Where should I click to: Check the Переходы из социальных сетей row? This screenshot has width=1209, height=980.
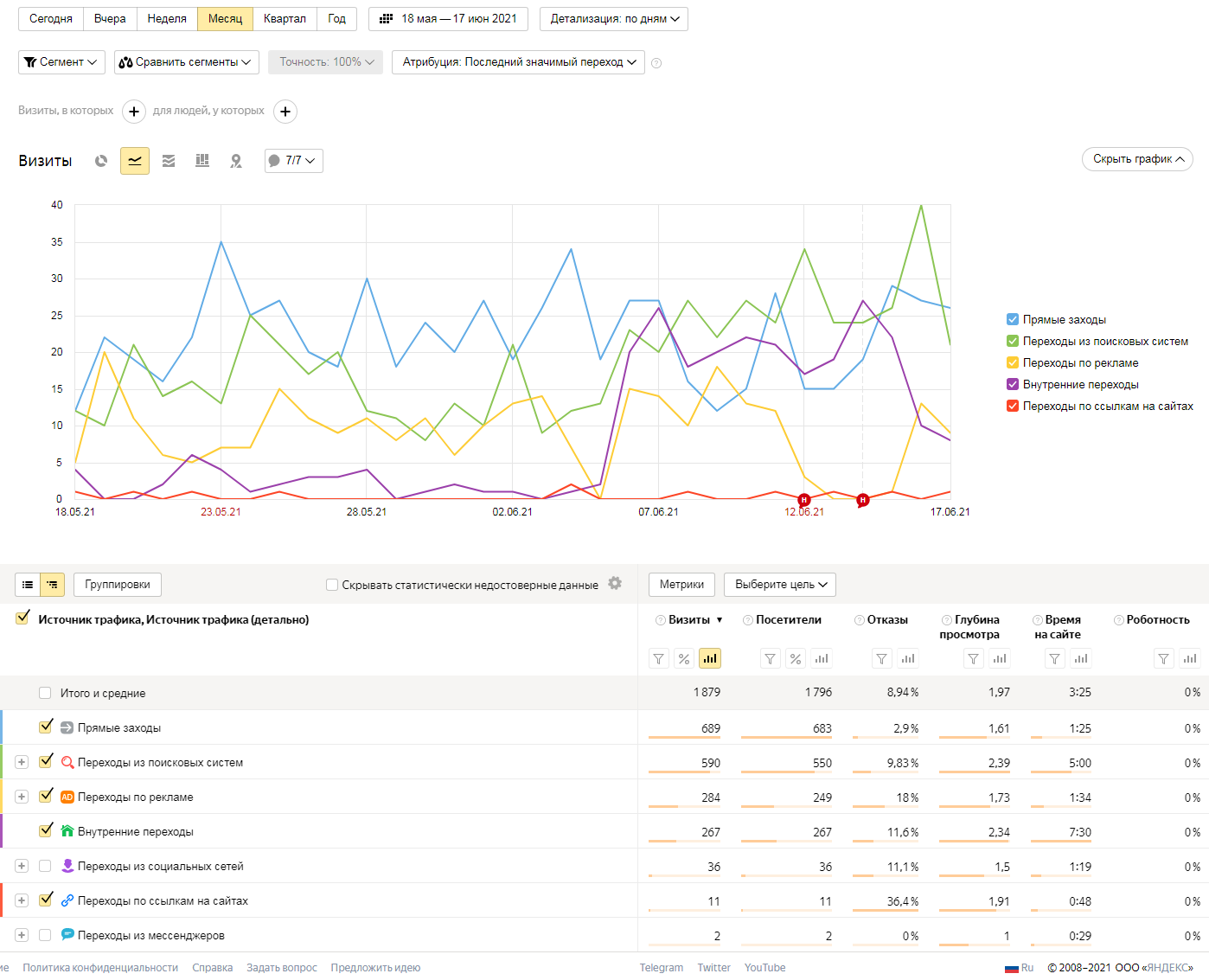click(45, 866)
